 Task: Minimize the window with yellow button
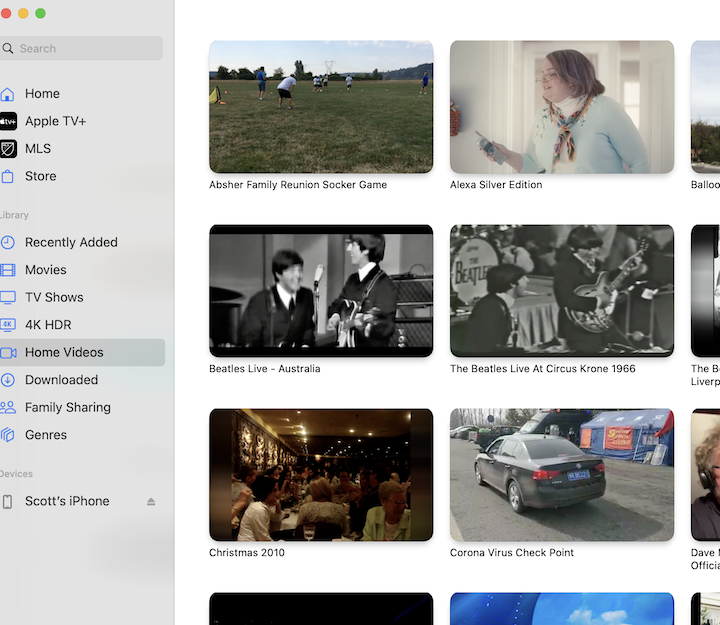pyautogui.click(x=23, y=13)
